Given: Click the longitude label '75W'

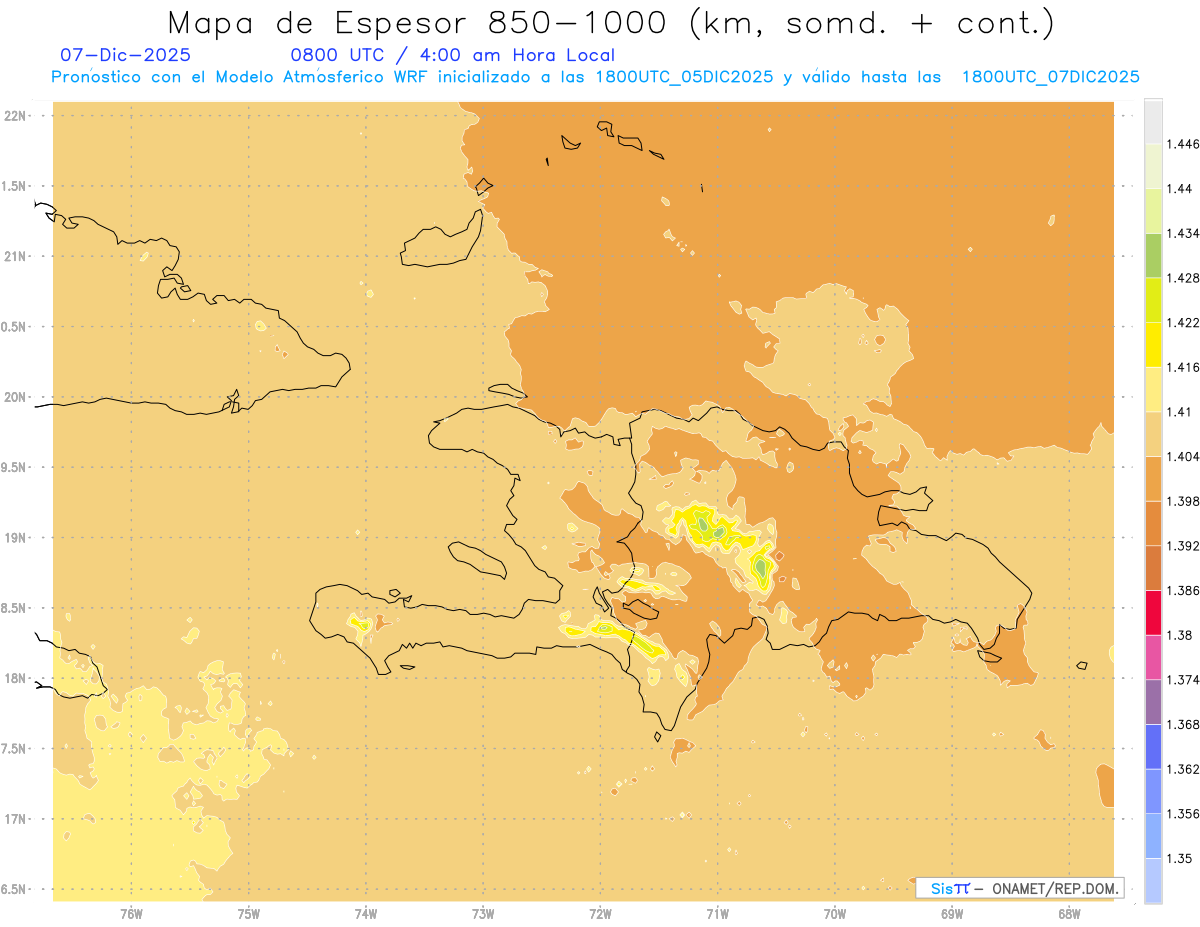Looking at the screenshot, I should coord(249,913).
